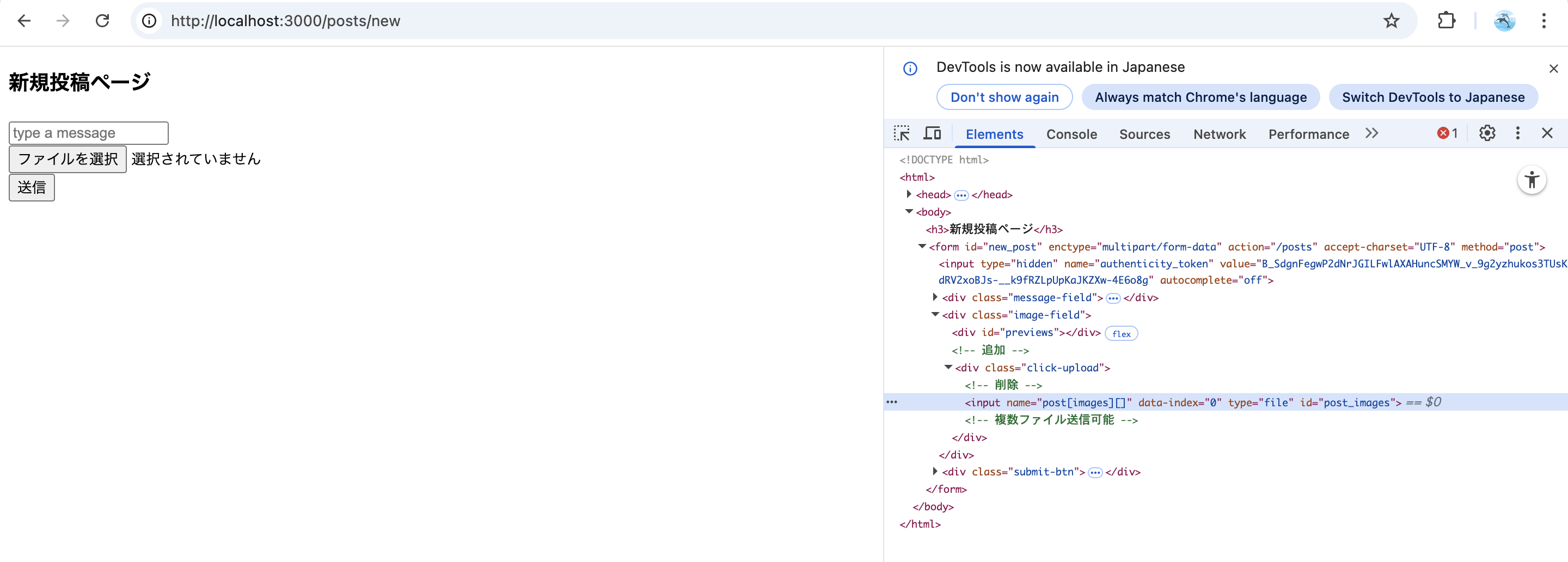
Task: Toggle the flex badge on previews div
Action: point(1121,334)
